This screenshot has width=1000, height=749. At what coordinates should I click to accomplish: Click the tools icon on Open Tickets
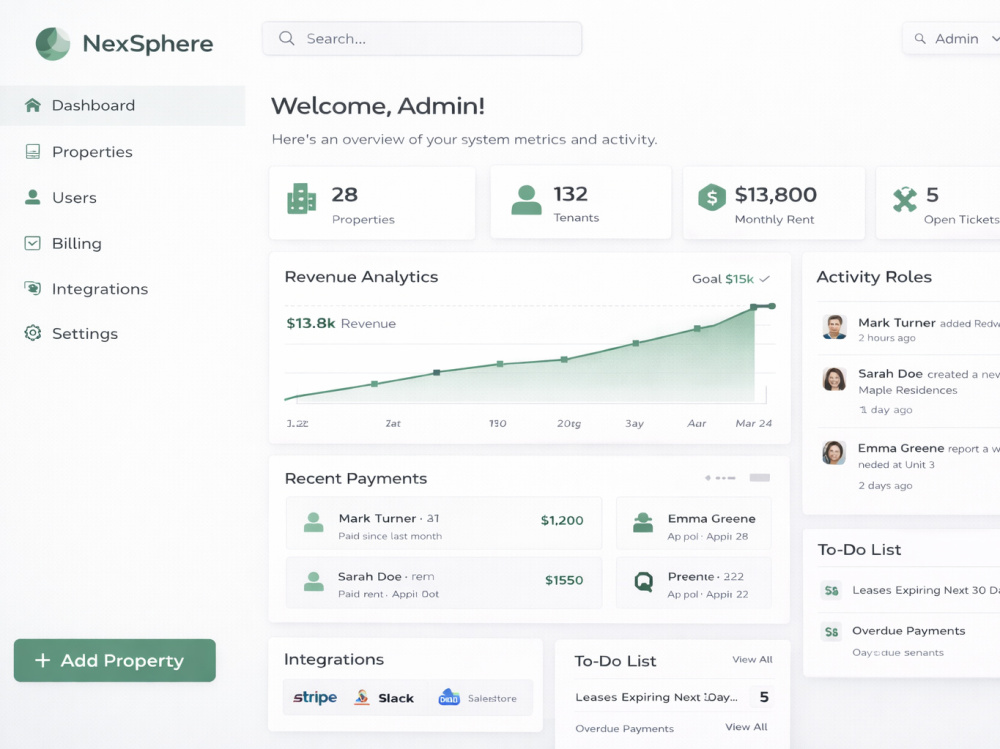coord(904,199)
